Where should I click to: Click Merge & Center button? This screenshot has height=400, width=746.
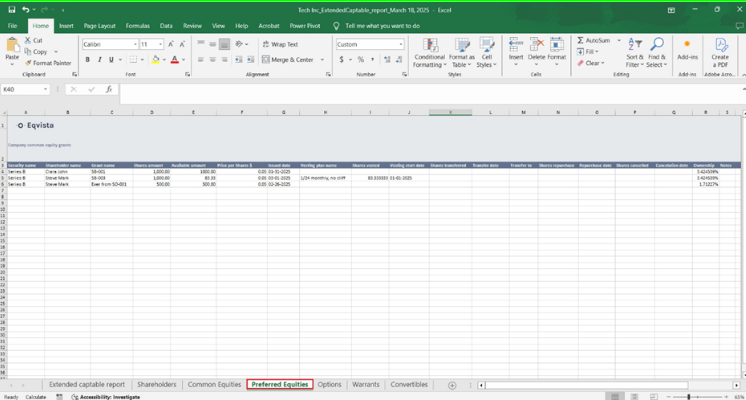tap(288, 59)
